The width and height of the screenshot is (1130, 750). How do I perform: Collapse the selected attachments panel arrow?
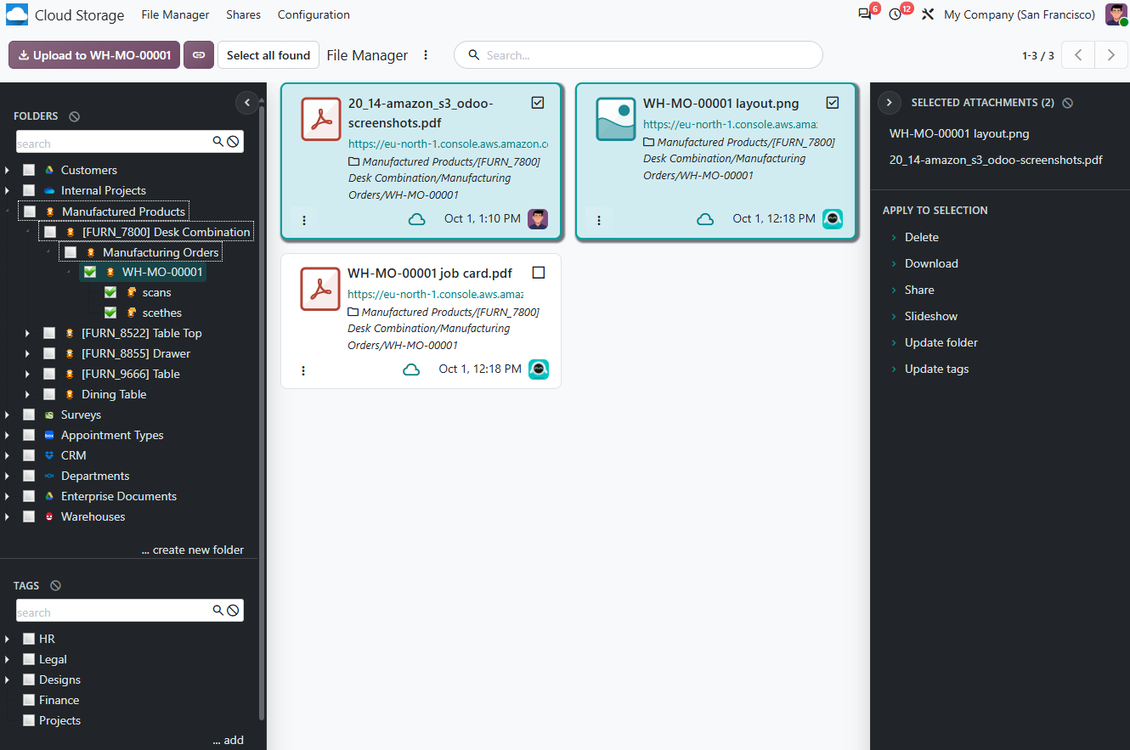click(889, 102)
